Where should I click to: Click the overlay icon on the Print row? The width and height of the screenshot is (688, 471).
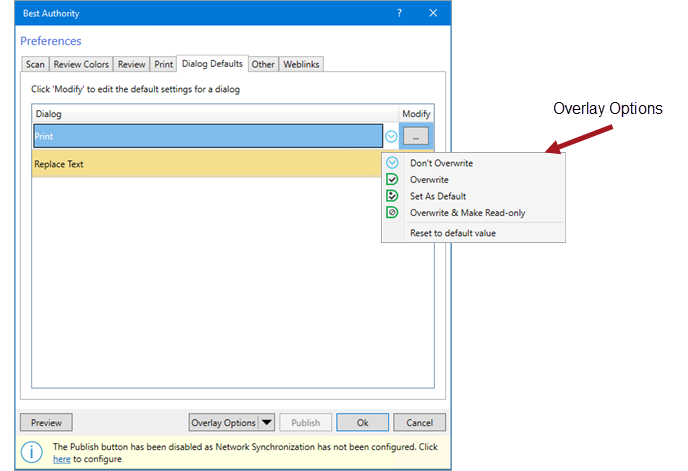coord(391,137)
